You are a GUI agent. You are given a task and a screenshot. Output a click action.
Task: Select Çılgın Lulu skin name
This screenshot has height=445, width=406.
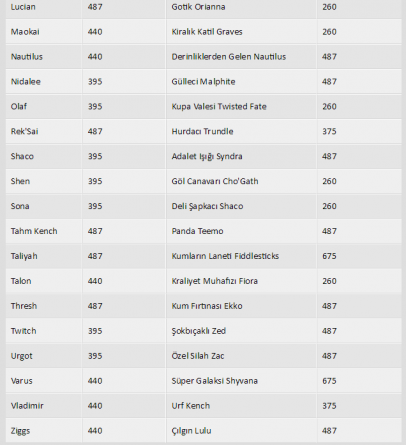(191, 431)
